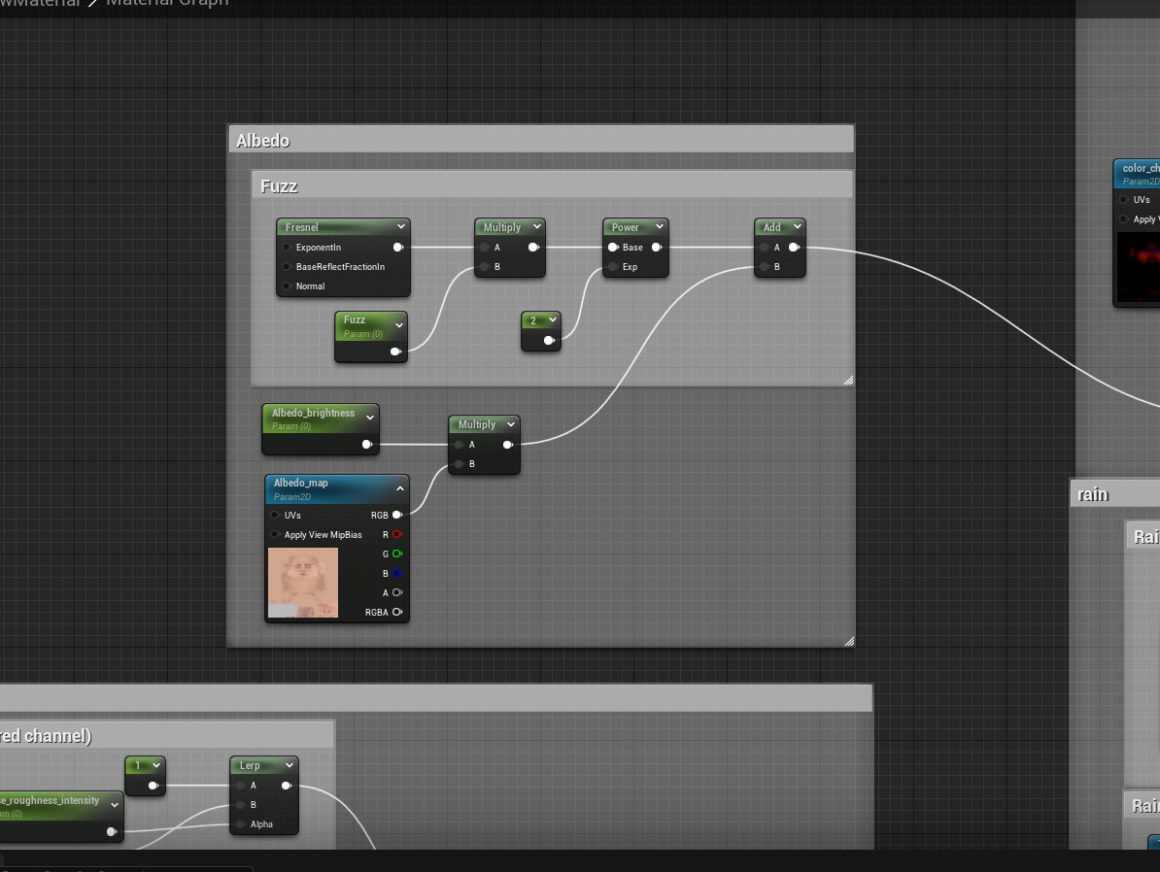This screenshot has height=872, width=1160.
Task: Click the Fresnel BaseReflectFractionIn input pin
Action: (x=287, y=266)
